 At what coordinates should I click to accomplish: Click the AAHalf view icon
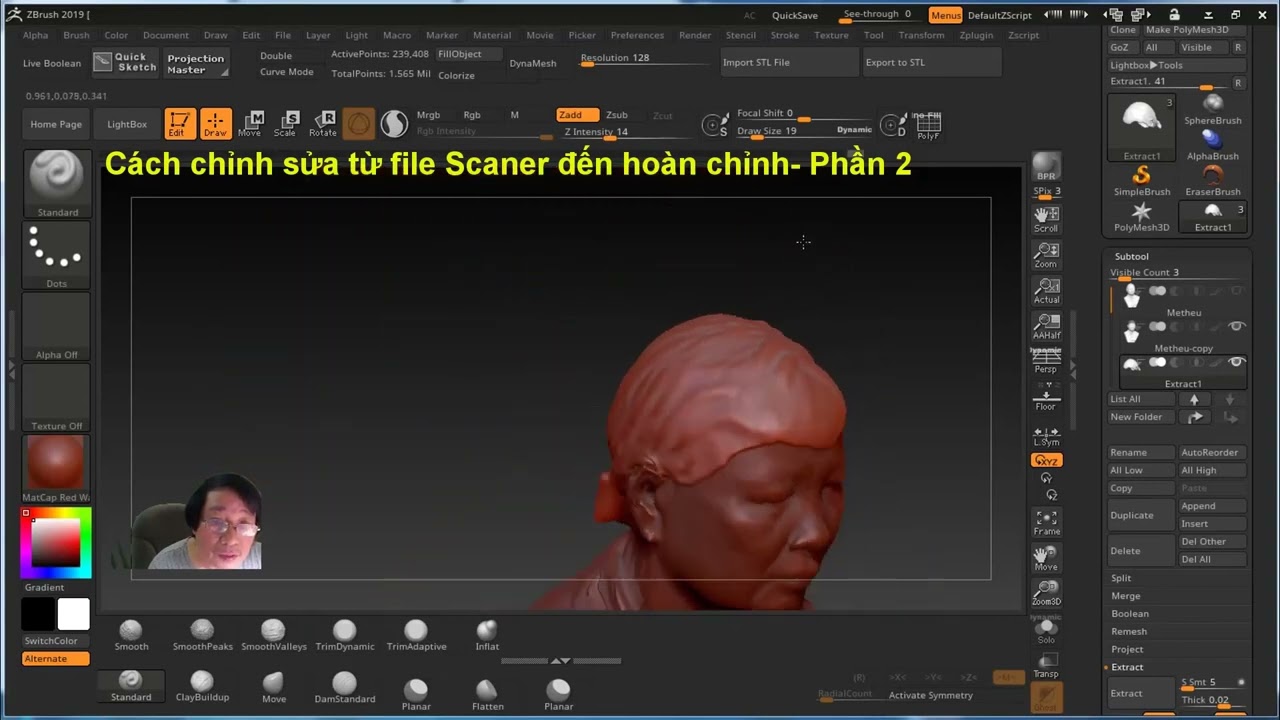pyautogui.click(x=1046, y=327)
